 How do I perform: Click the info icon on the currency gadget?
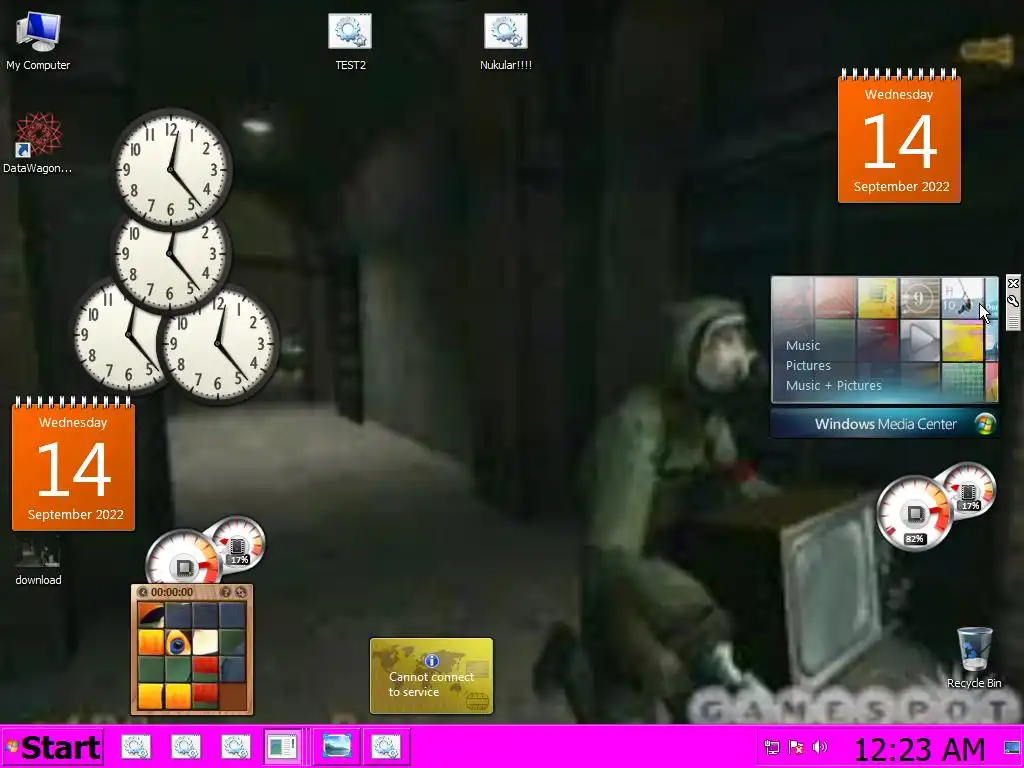[431, 661]
